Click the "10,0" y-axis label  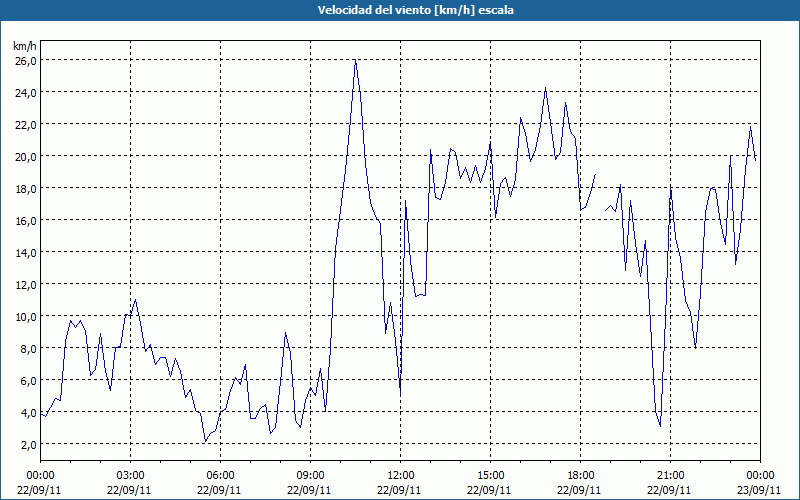click(26, 317)
